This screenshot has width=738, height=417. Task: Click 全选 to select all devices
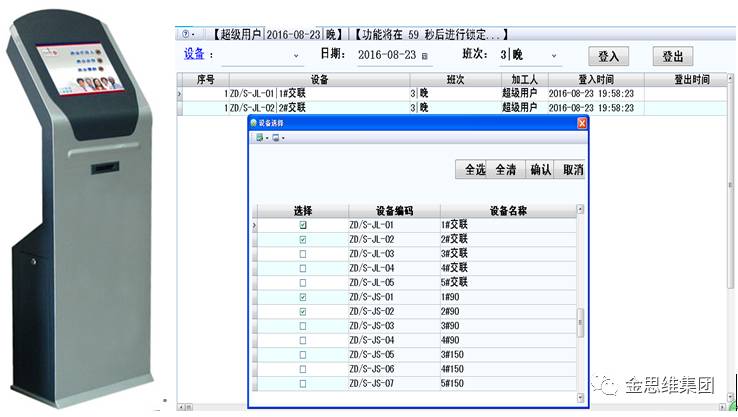pyautogui.click(x=473, y=170)
